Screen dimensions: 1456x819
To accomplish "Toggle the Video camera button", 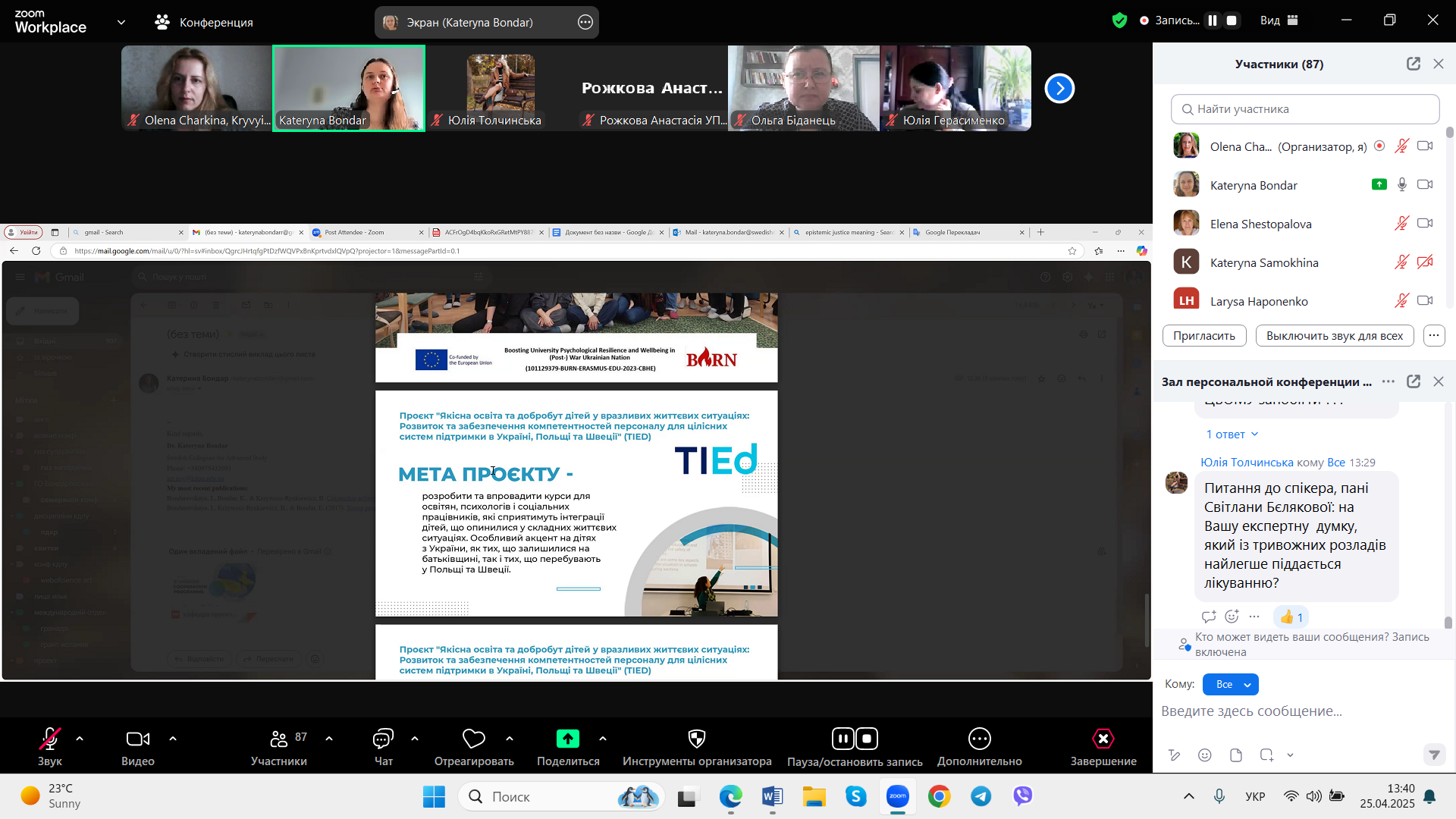I will (x=137, y=739).
